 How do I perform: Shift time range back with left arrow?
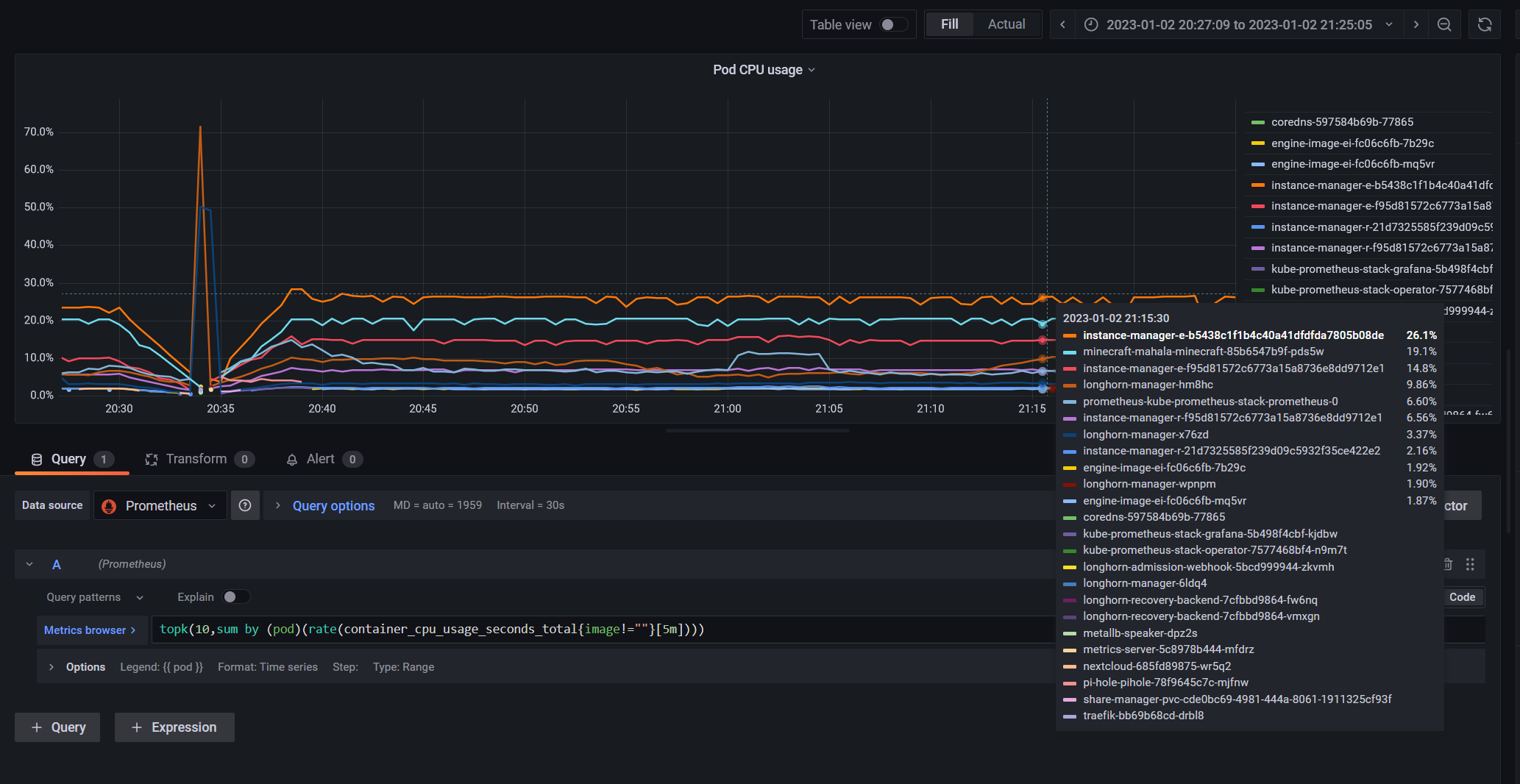click(1062, 24)
